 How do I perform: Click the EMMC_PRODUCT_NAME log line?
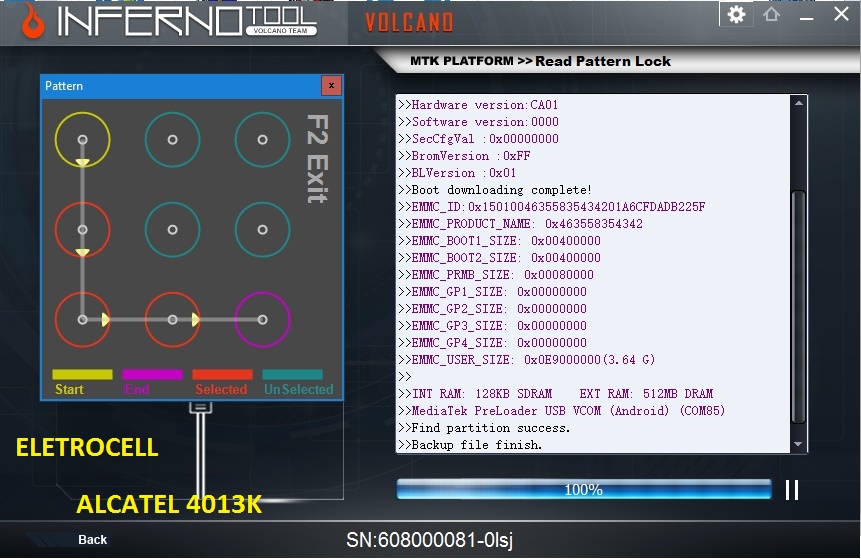click(x=521, y=224)
